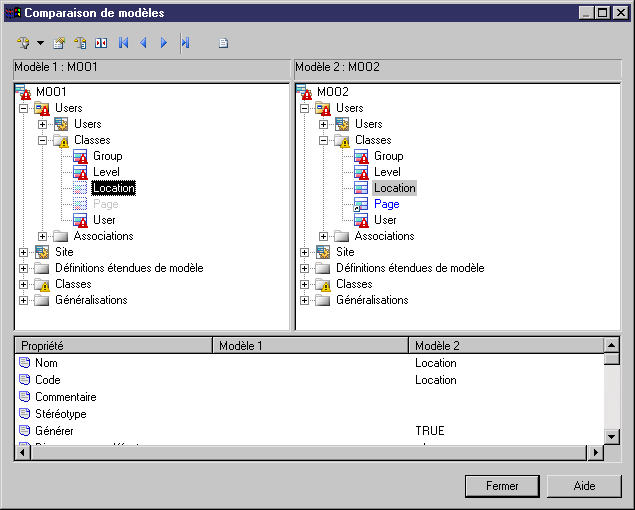Select the Group class in Modèle 1
The image size is (635, 510).
click(x=107, y=156)
